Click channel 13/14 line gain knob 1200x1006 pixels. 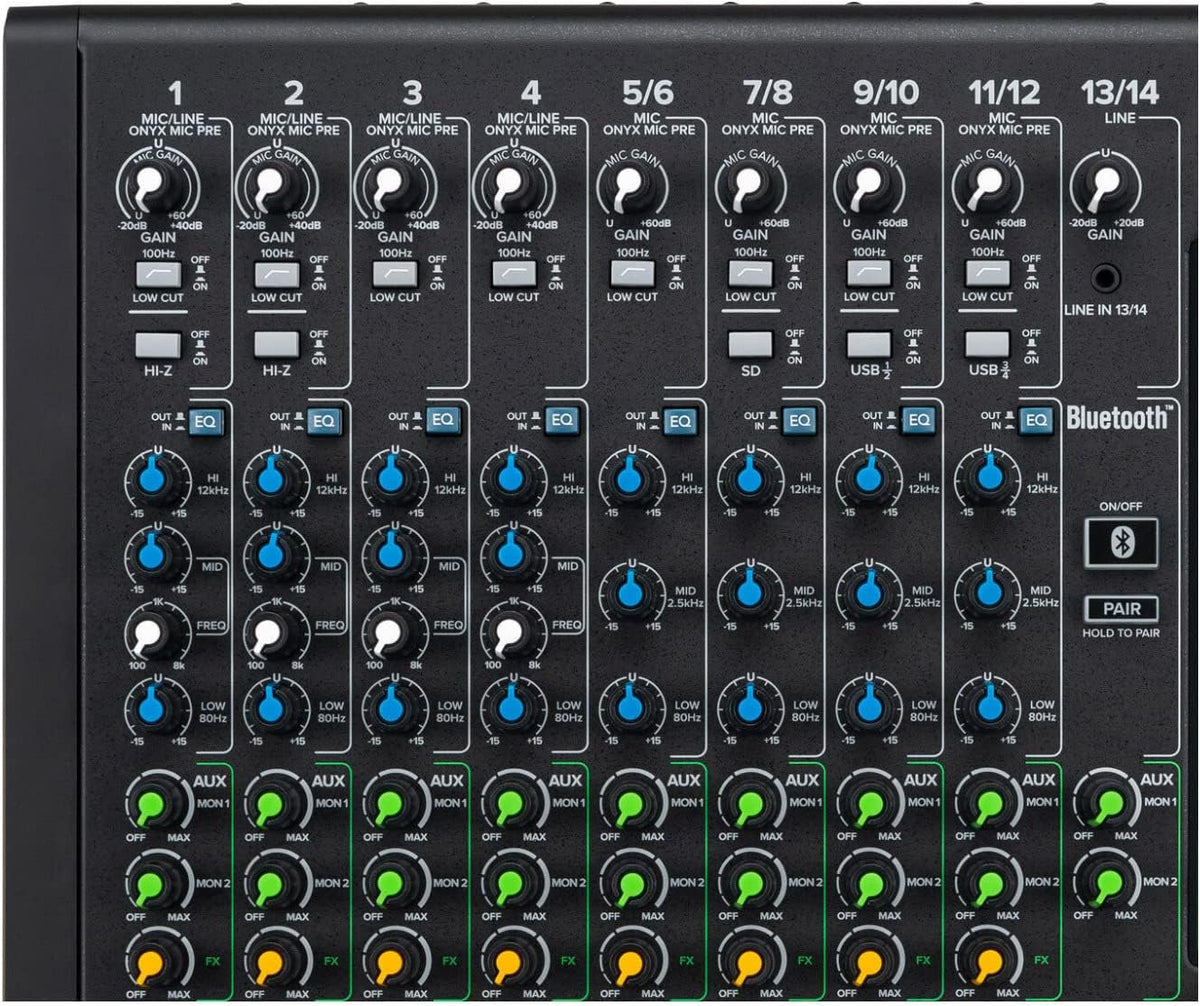(1105, 187)
